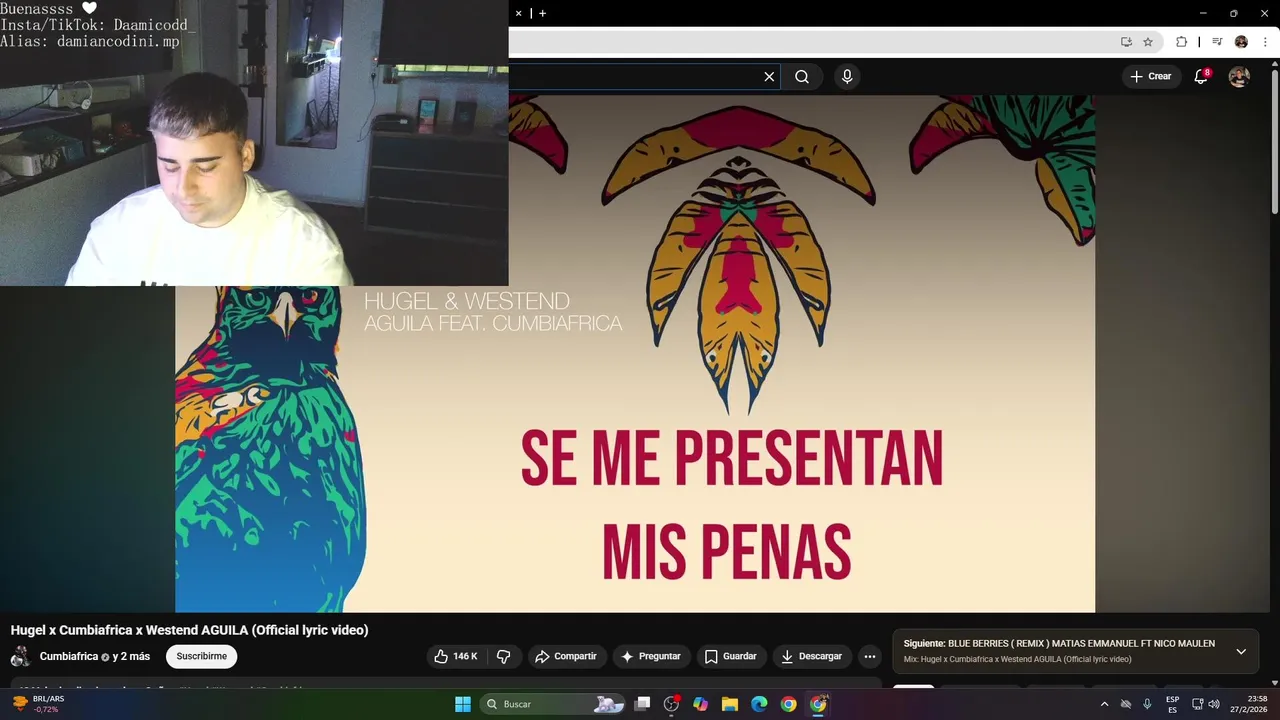The width and height of the screenshot is (1280, 720).
Task: Open Task View on the taskbar
Action: click(x=643, y=704)
